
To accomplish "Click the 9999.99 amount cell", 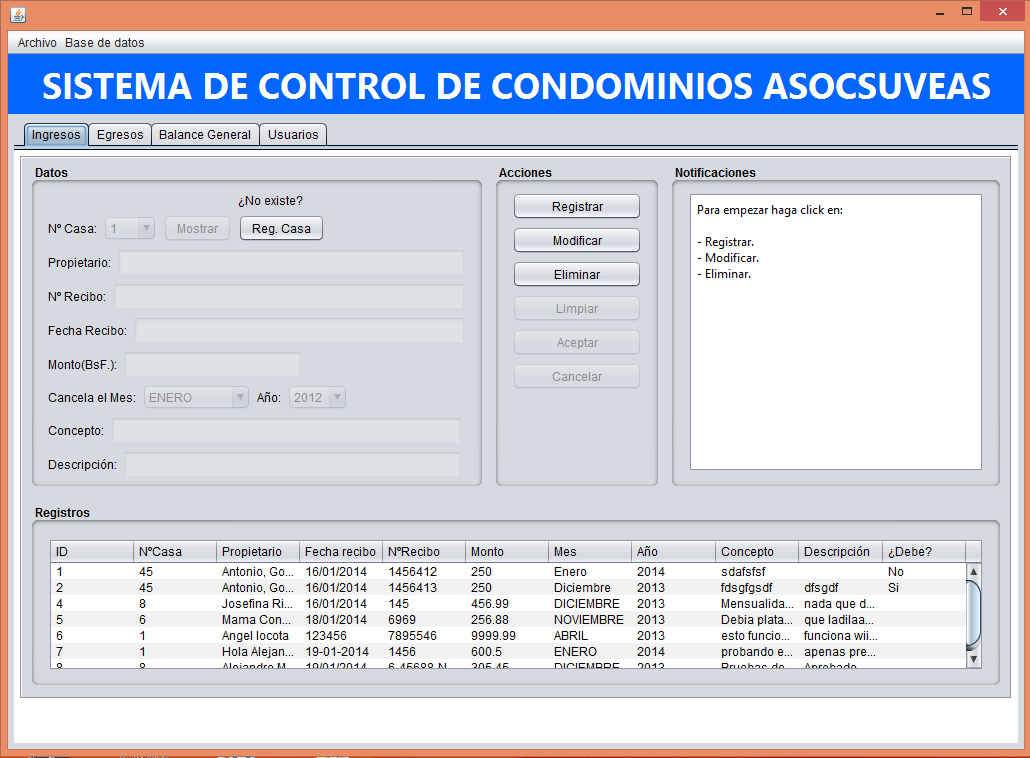I will [507, 636].
